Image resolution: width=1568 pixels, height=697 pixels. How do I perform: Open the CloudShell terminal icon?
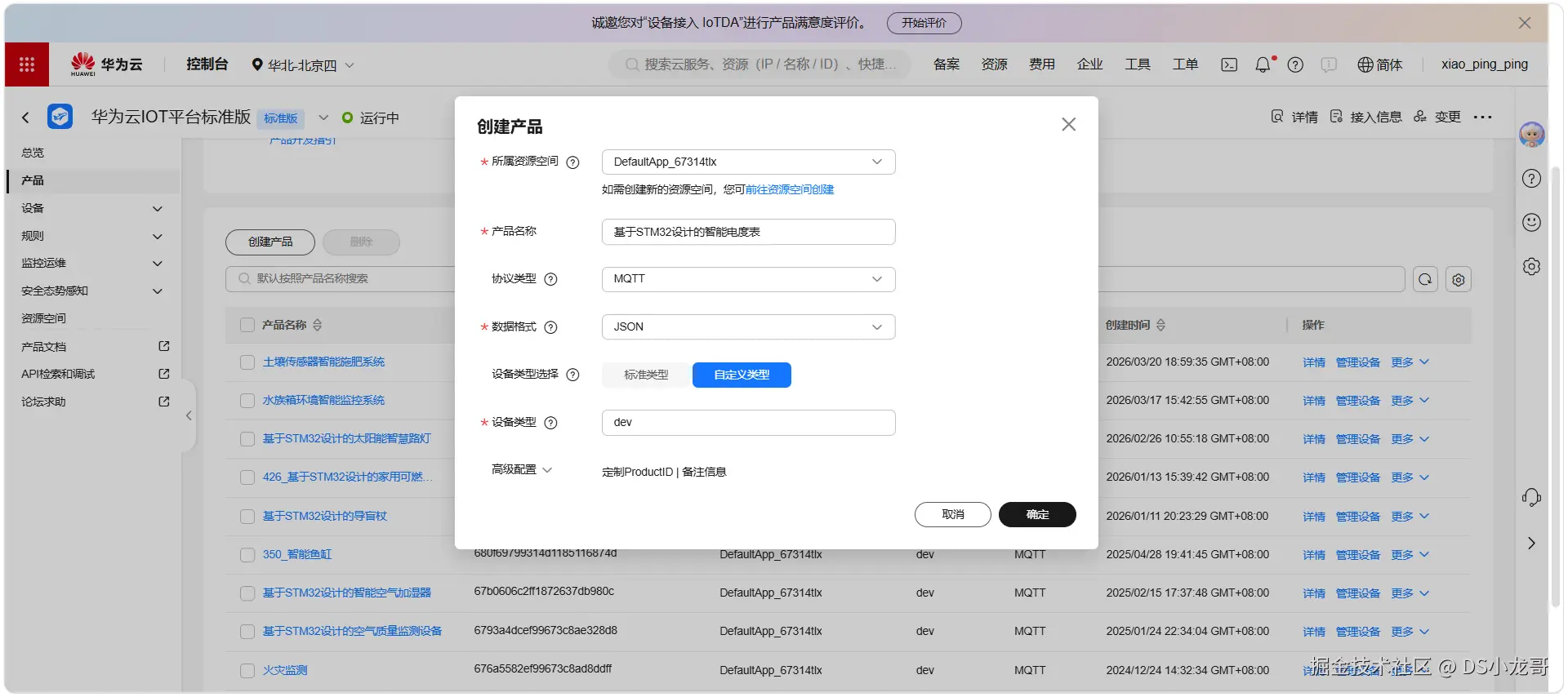1228,64
